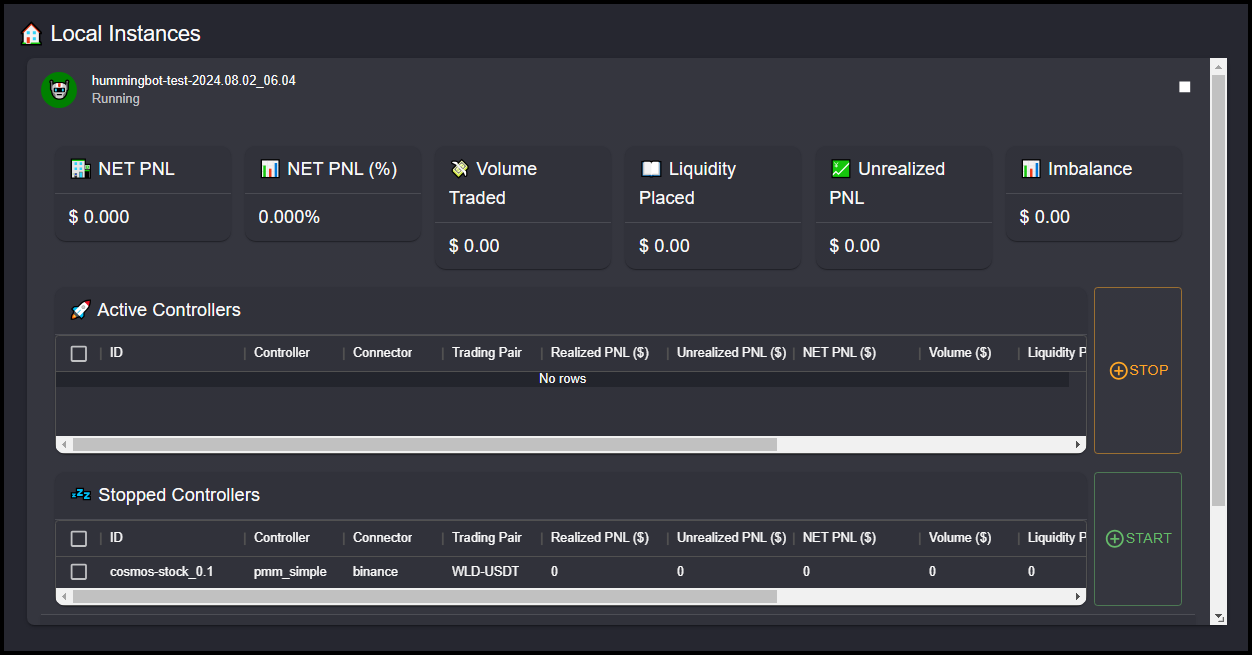Click the stop square icon for the instance
Viewport: 1252px width, 655px height.
(1185, 87)
